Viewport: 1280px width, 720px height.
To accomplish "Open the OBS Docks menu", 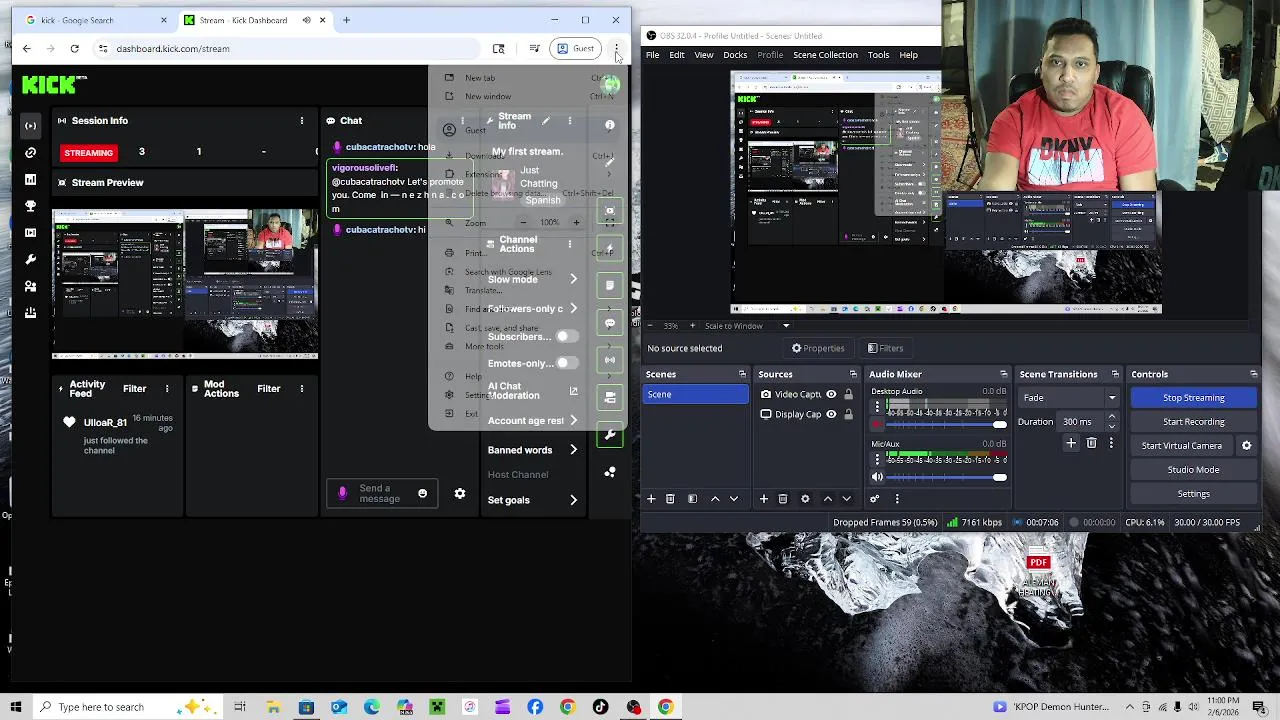I will coord(735,55).
